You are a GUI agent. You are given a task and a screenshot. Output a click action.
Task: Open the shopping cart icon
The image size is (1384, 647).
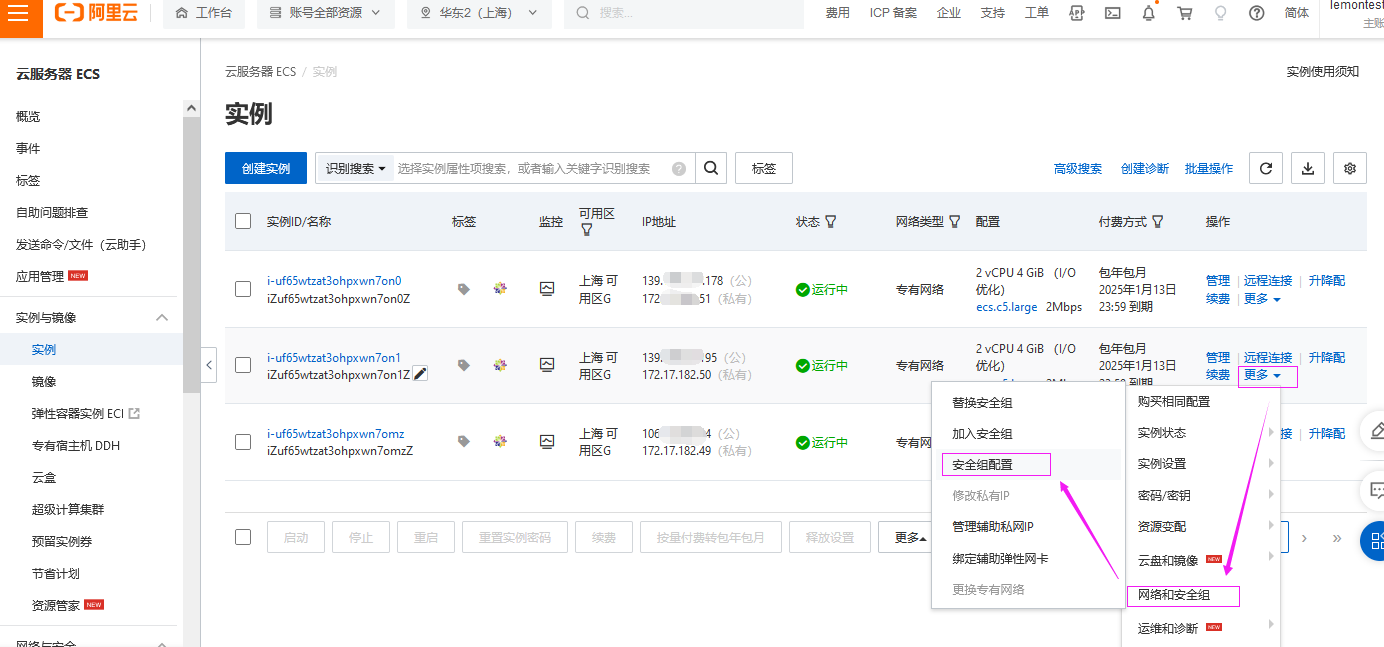[1184, 13]
